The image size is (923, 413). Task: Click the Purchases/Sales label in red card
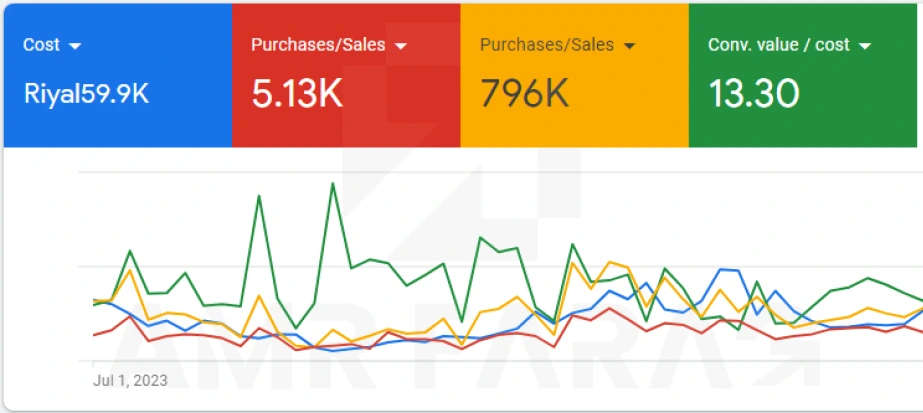coord(318,45)
